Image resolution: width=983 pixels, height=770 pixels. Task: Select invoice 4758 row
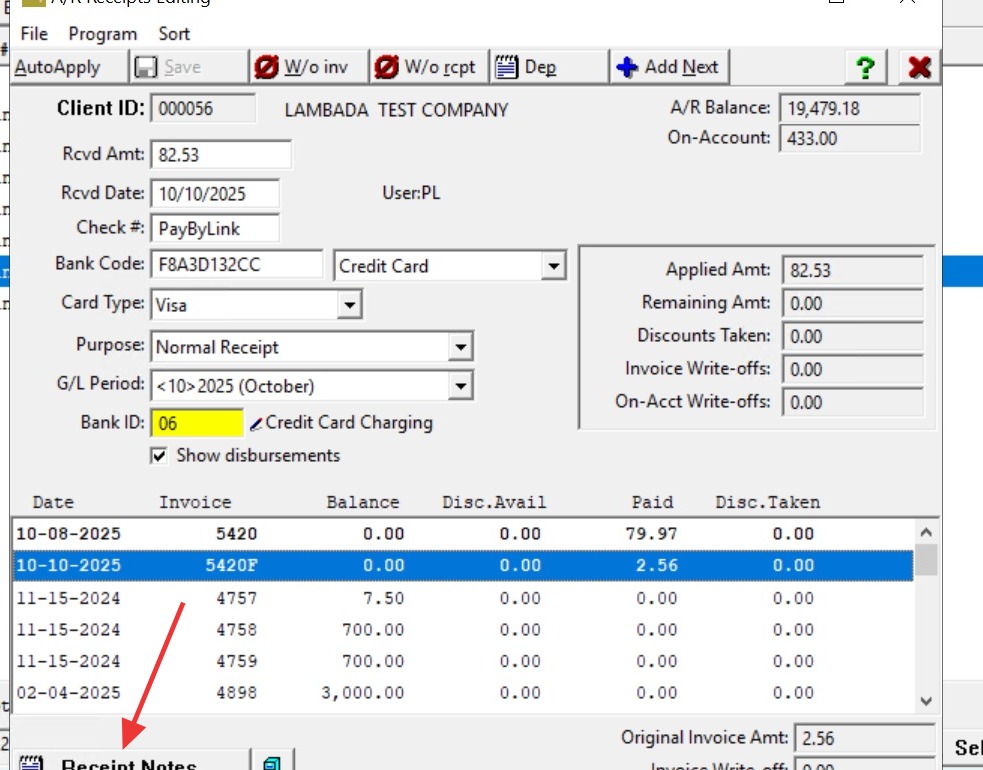tap(463, 630)
